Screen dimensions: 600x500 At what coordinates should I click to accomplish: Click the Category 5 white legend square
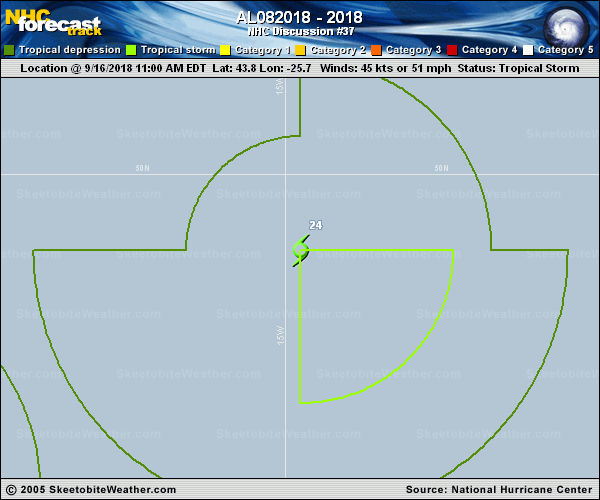pos(527,50)
